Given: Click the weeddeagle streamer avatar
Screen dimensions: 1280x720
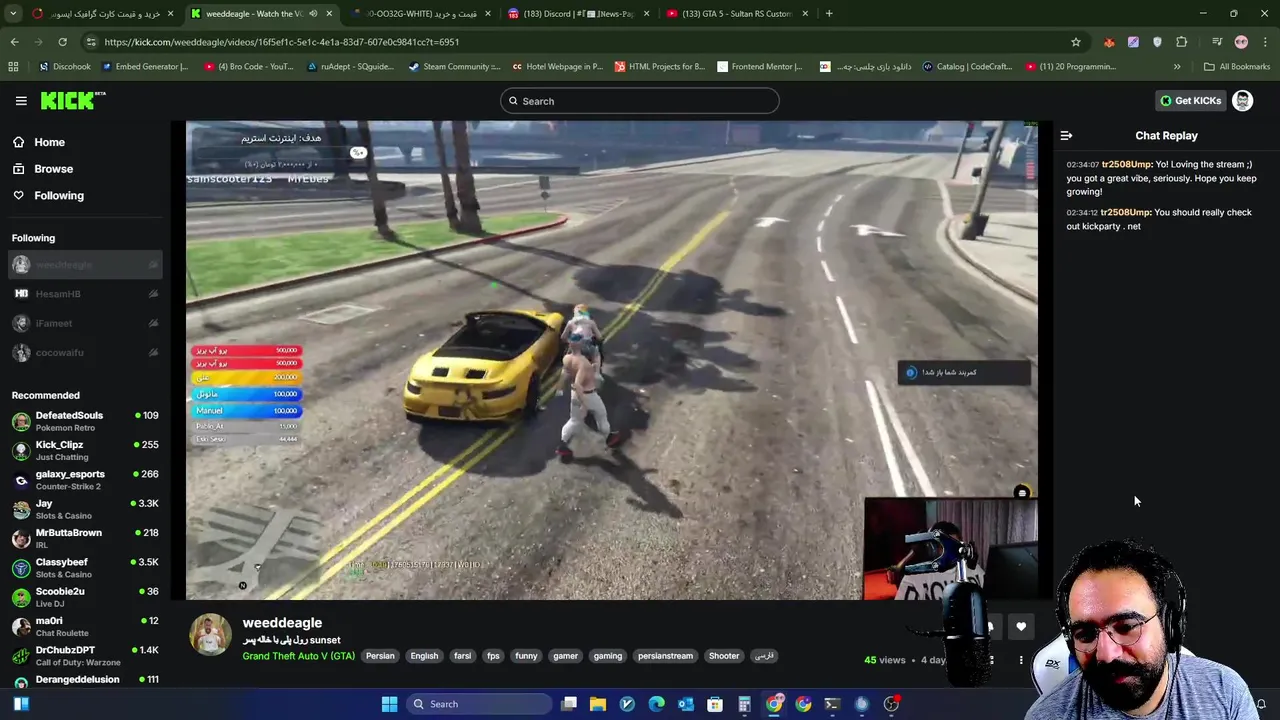Looking at the screenshot, I should [210, 636].
